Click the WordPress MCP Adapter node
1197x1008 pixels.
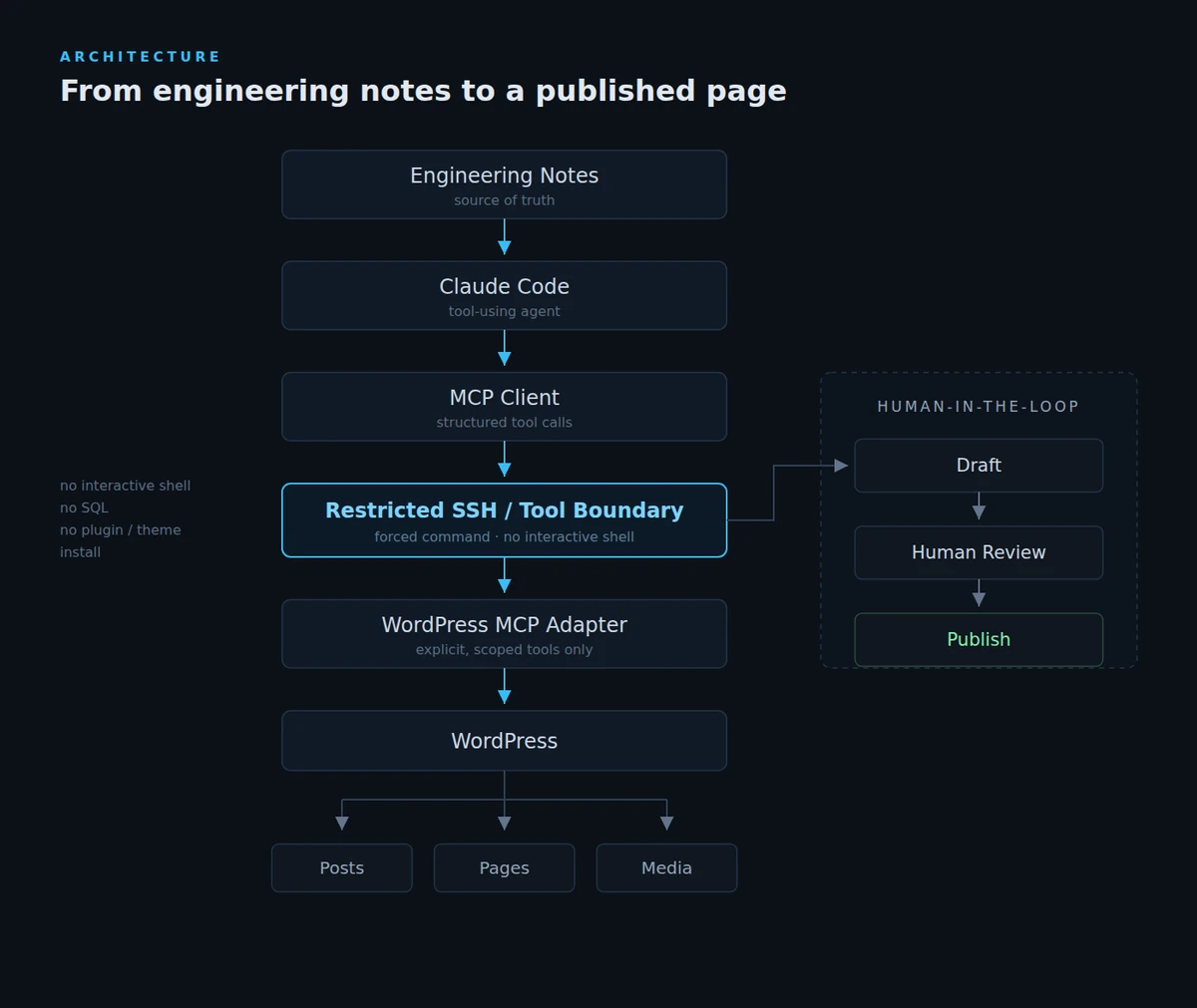504,634
